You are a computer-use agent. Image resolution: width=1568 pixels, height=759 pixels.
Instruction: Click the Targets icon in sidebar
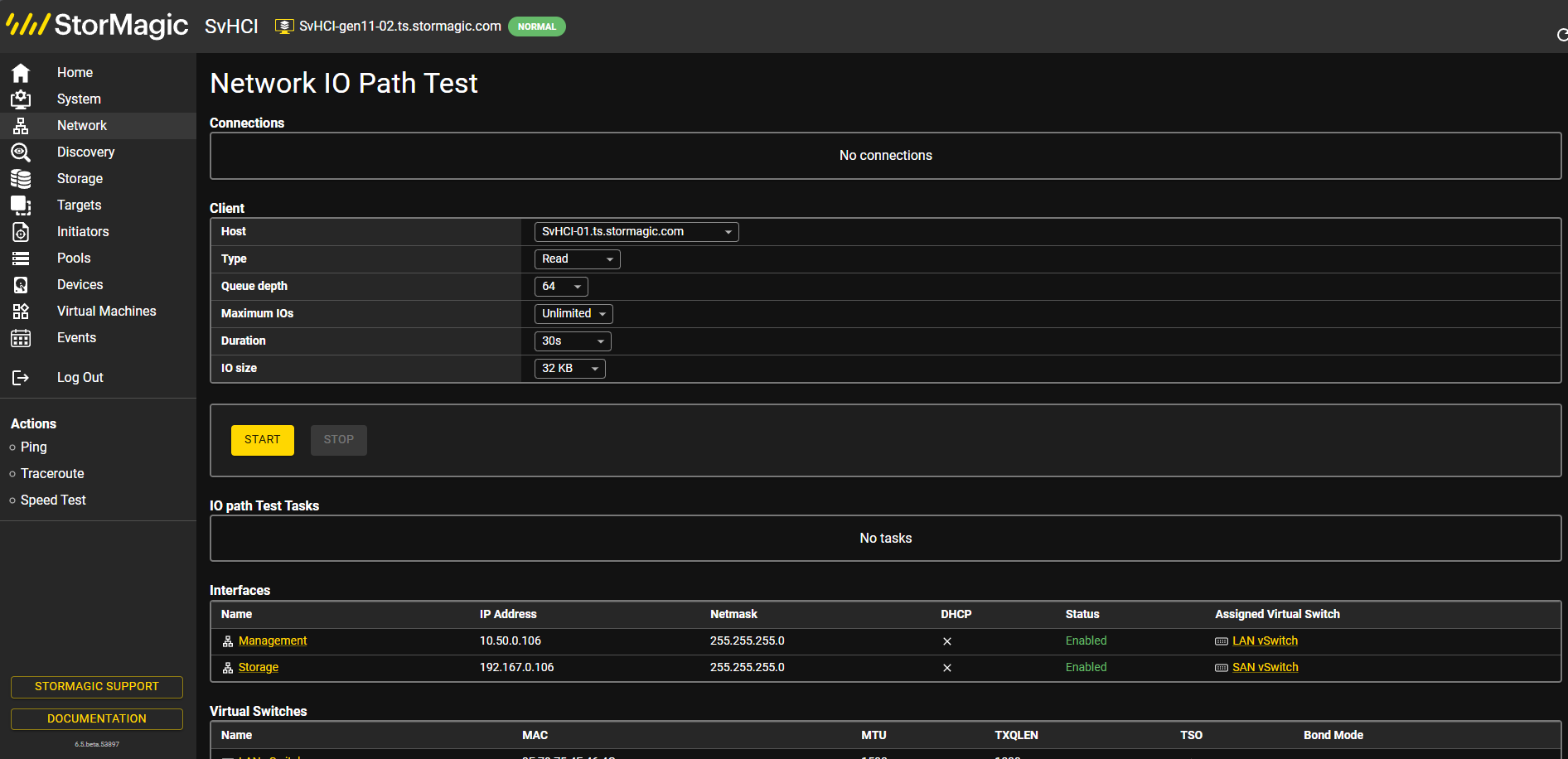(x=21, y=205)
